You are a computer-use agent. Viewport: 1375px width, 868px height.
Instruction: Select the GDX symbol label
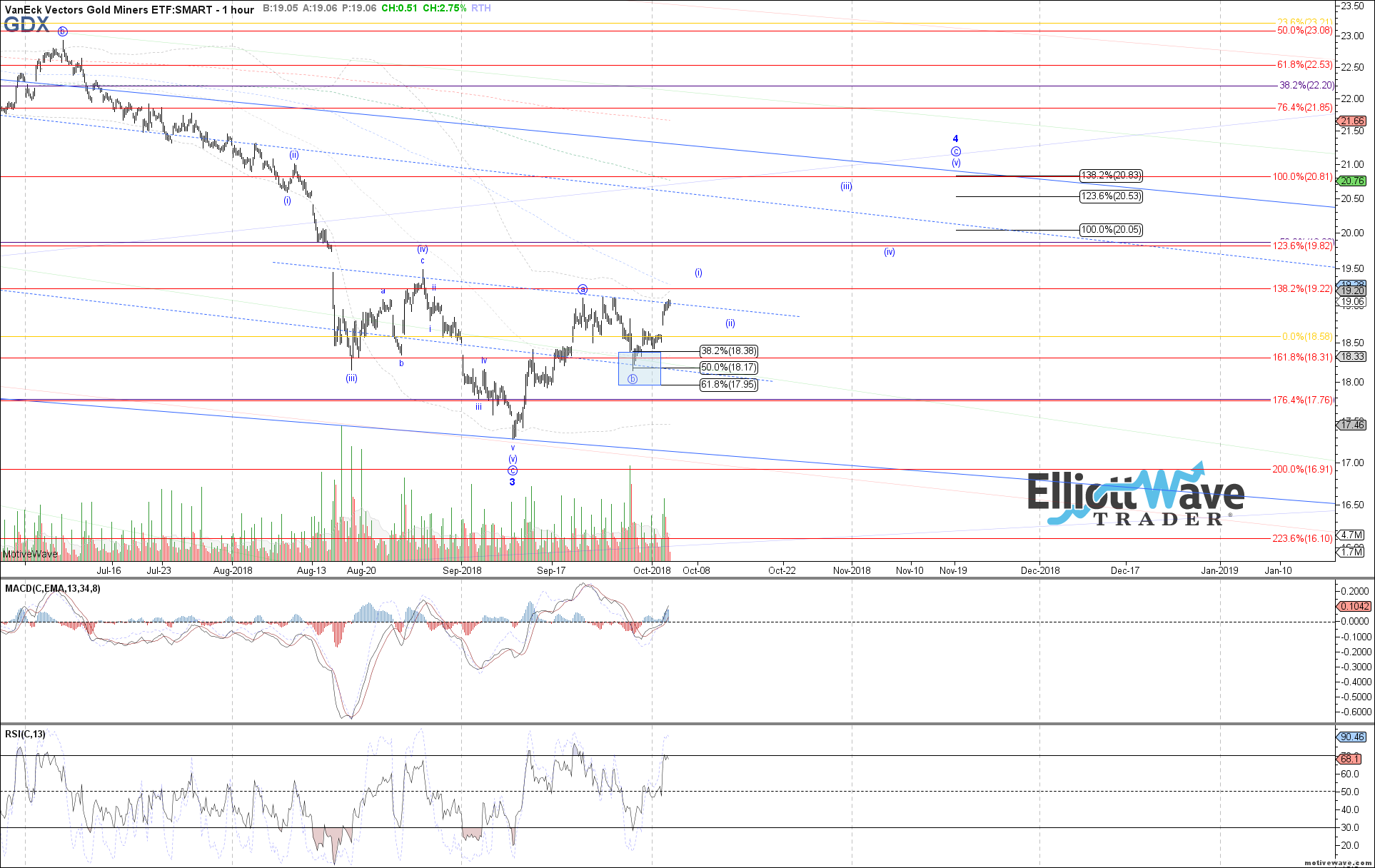point(26,24)
